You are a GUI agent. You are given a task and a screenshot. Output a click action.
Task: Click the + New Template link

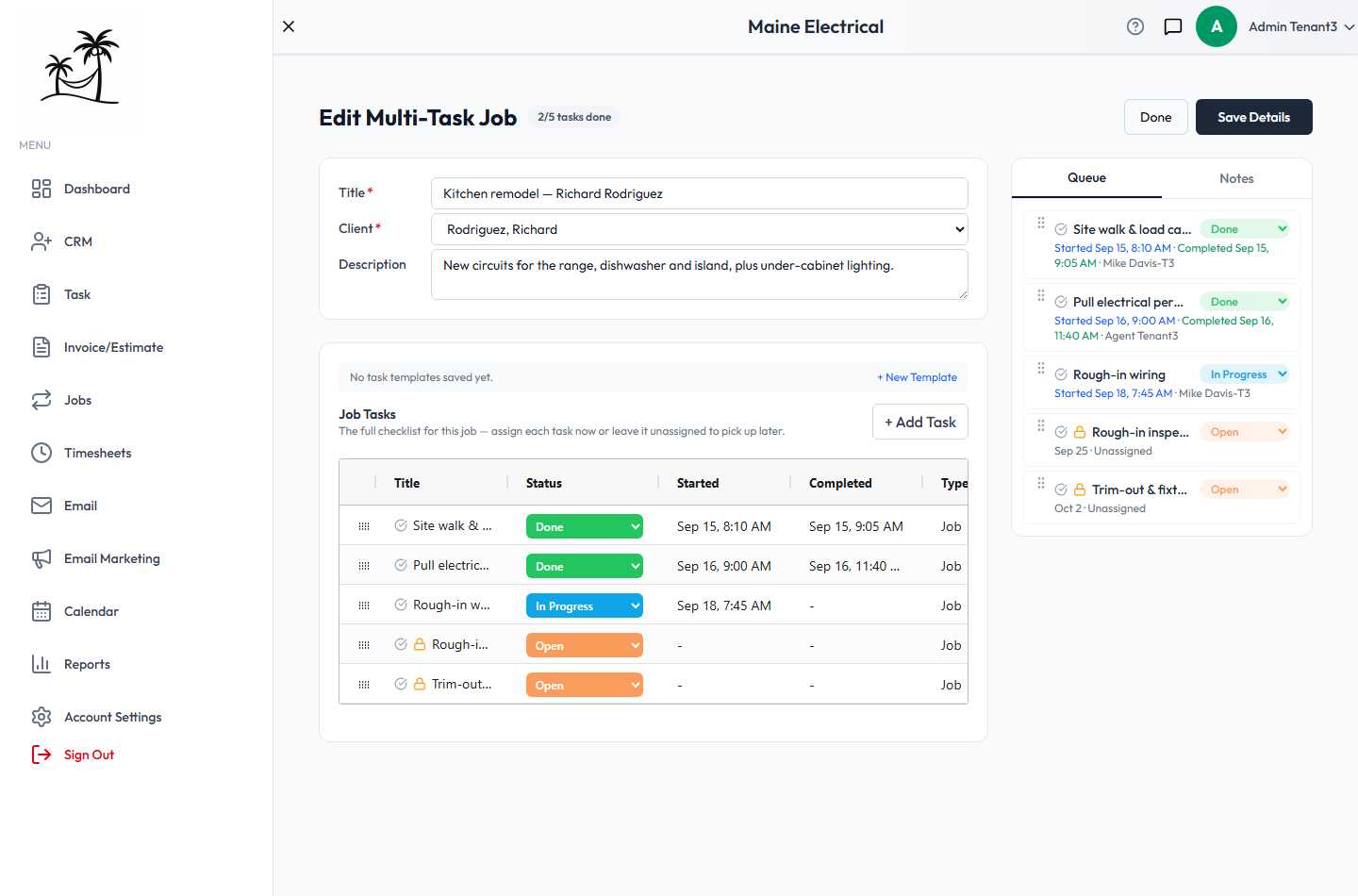pyautogui.click(x=917, y=377)
